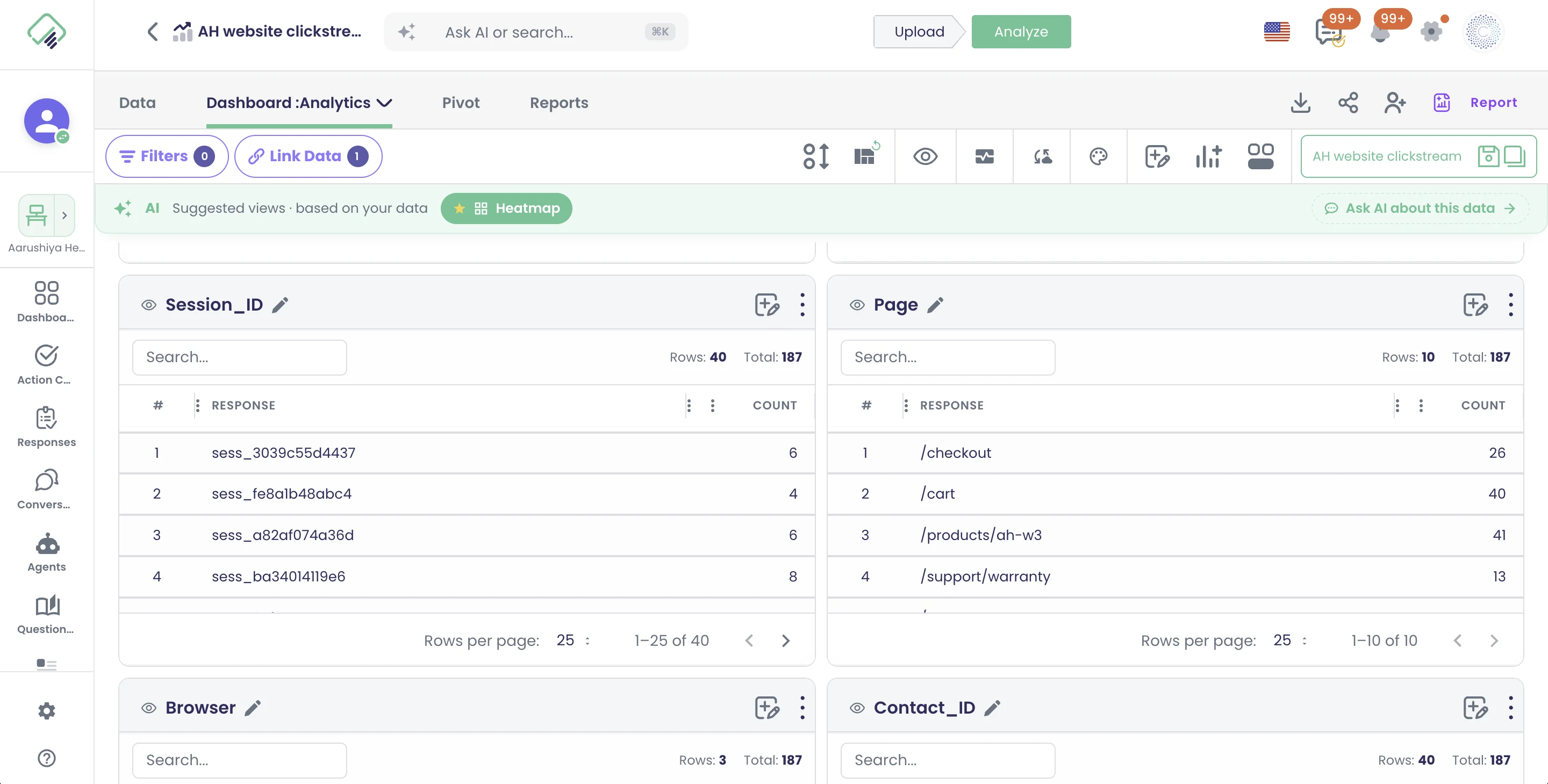Click the share icon

click(1348, 103)
